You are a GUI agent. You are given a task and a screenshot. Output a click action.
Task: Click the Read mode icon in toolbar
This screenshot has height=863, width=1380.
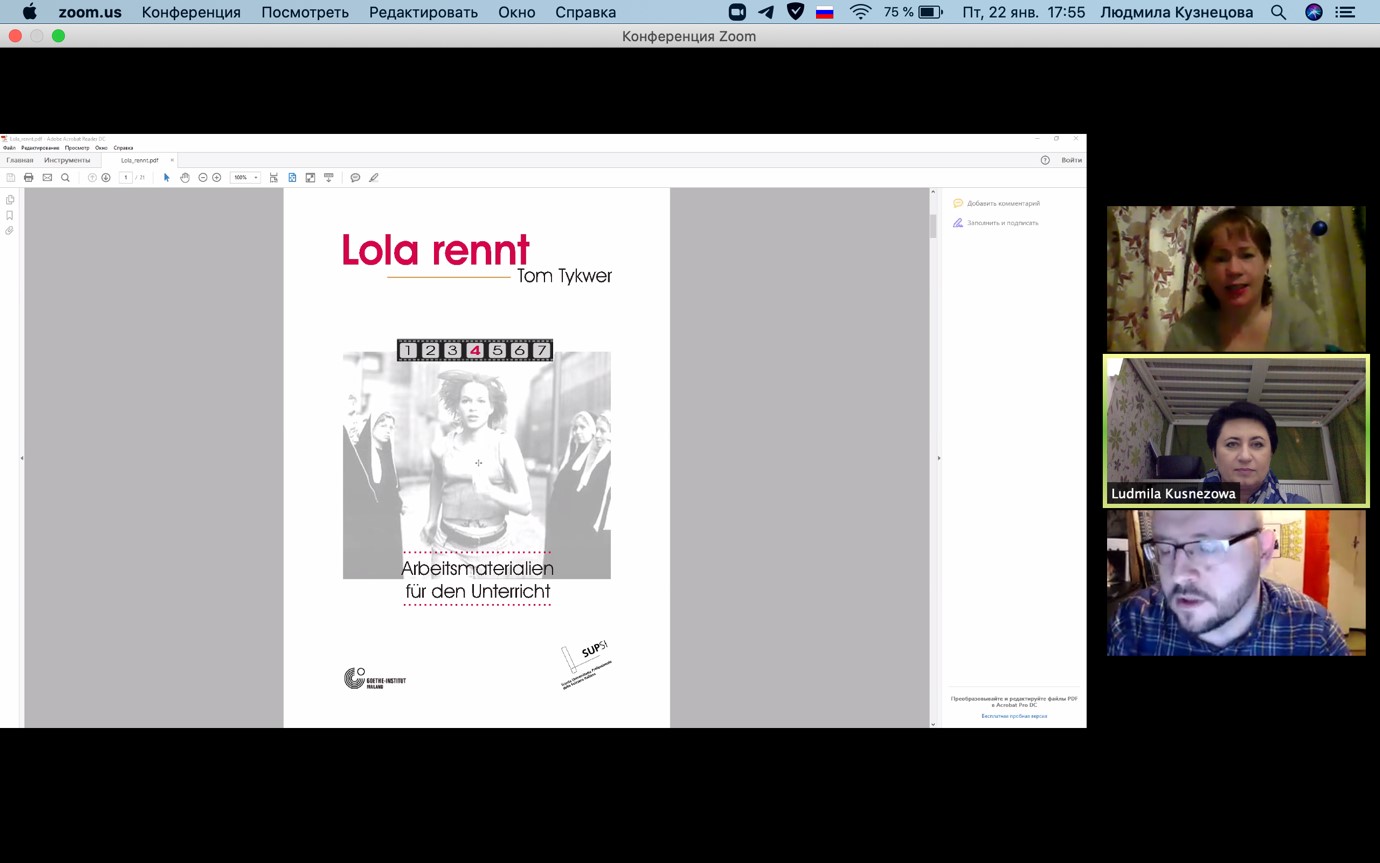tap(328, 177)
